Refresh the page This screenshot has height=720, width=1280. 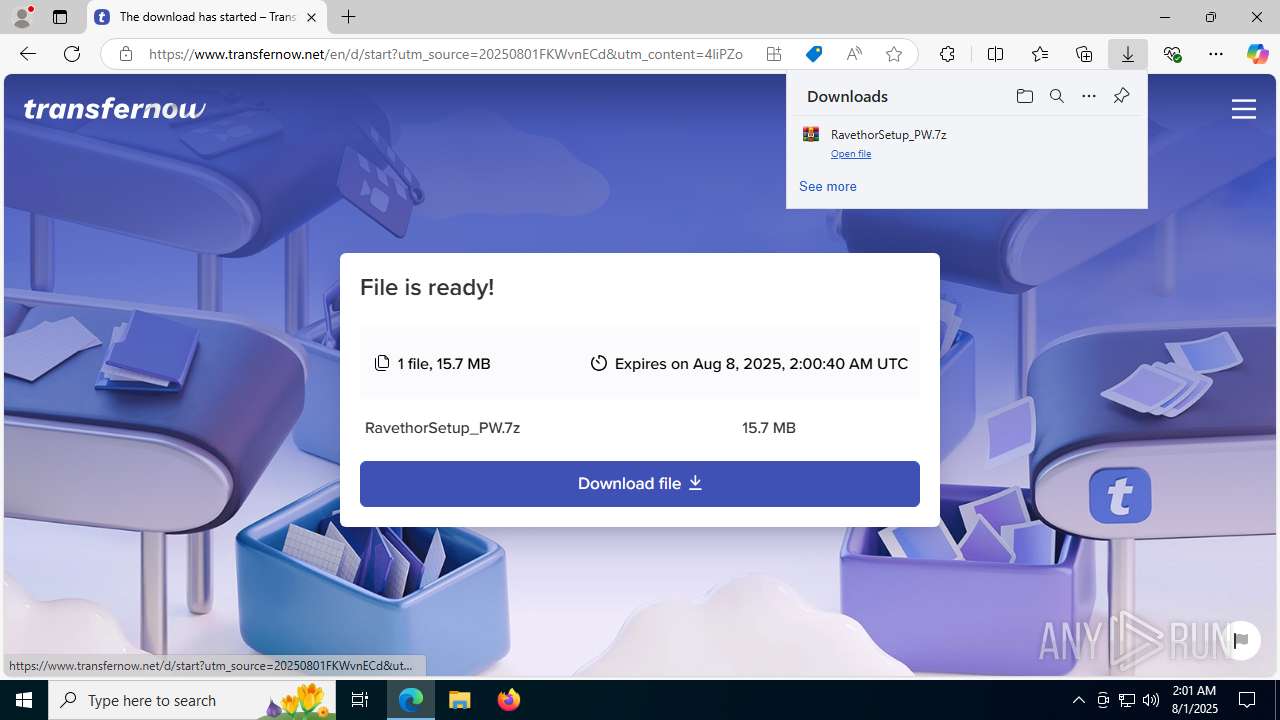[x=72, y=54]
